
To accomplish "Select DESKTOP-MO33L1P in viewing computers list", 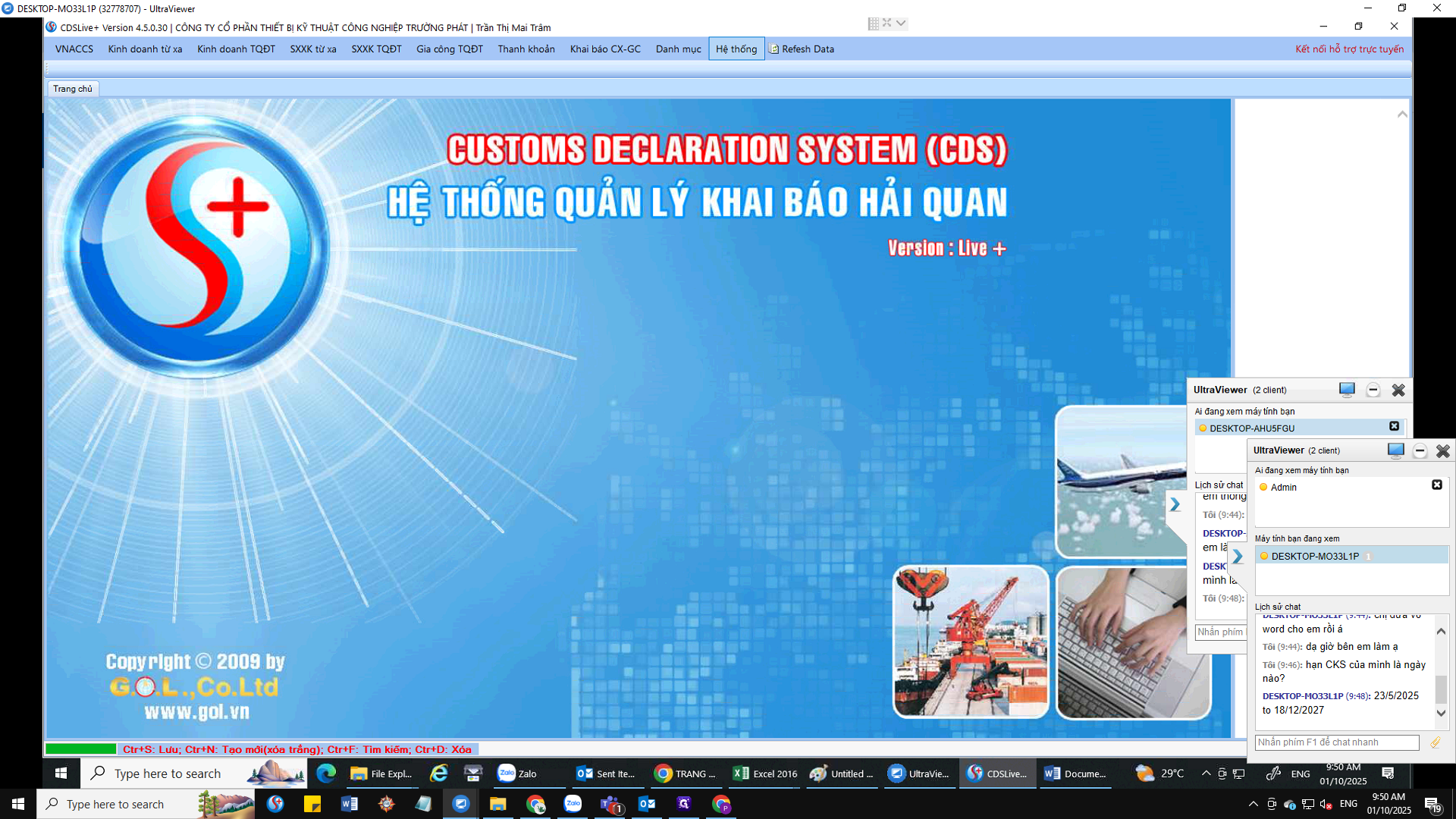I will 1315,556.
